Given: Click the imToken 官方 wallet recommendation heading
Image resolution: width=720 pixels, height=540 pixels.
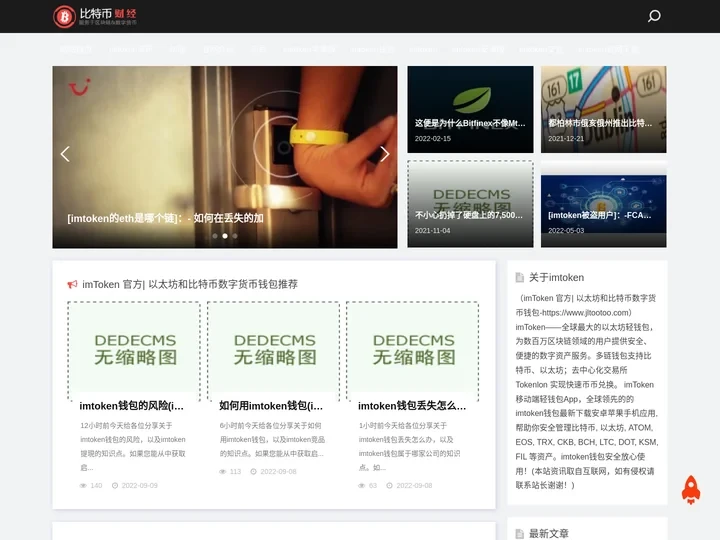Looking at the screenshot, I should pyautogui.click(x=190, y=285).
